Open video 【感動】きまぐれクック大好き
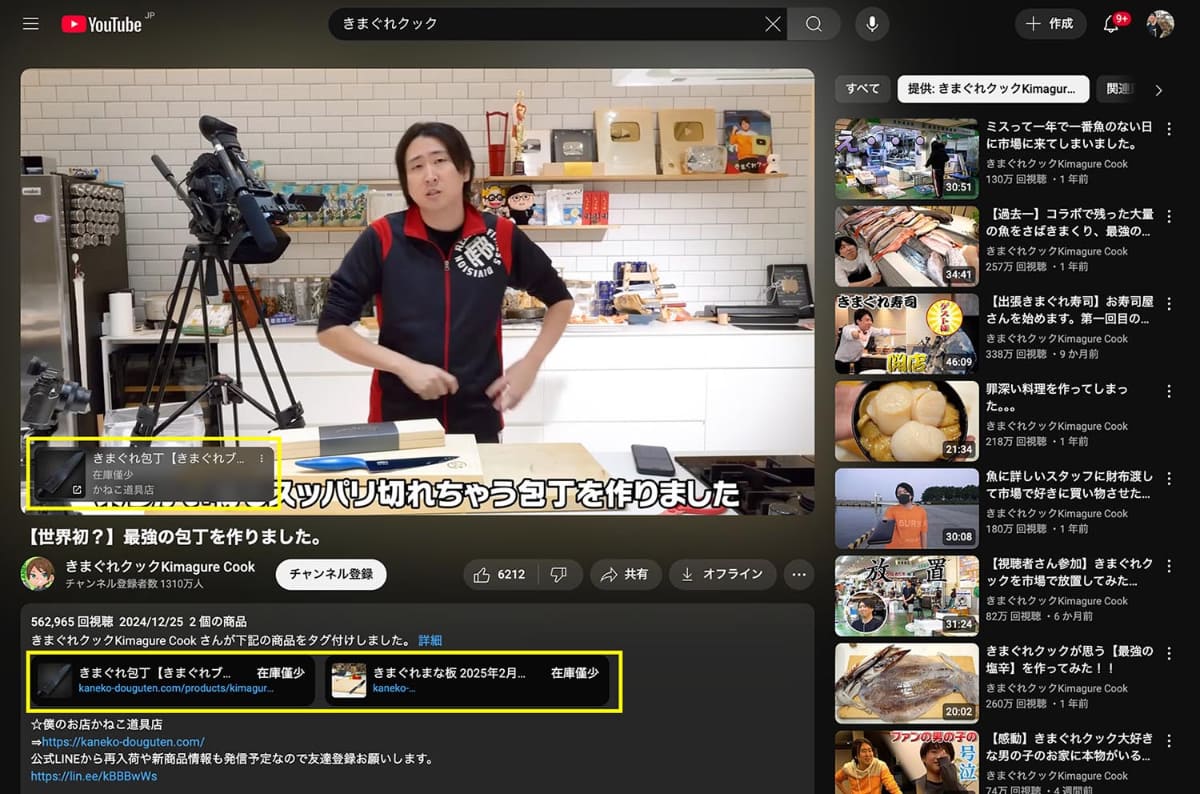 (x=1070, y=747)
